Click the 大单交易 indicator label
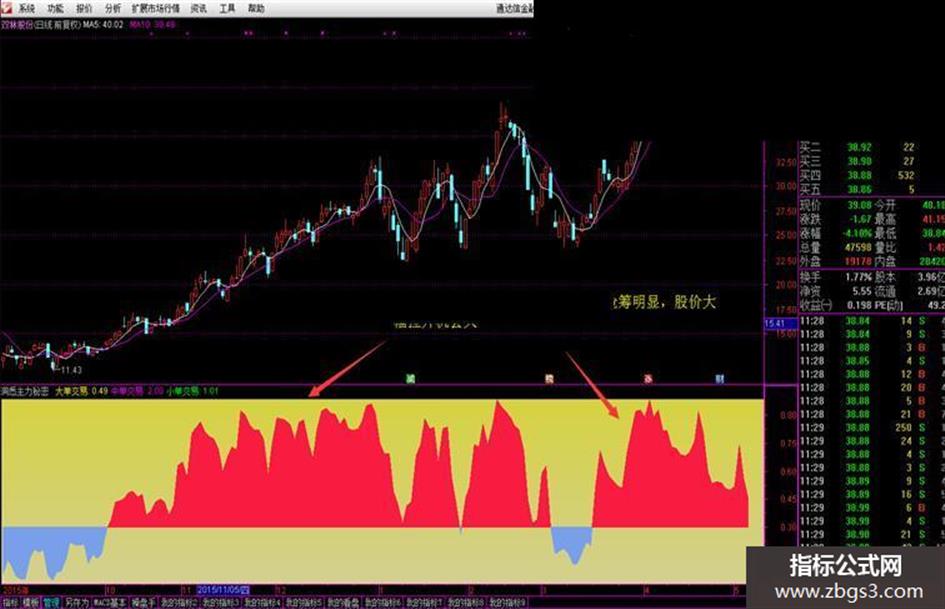Screen dimensions: 945x609 click(71, 391)
